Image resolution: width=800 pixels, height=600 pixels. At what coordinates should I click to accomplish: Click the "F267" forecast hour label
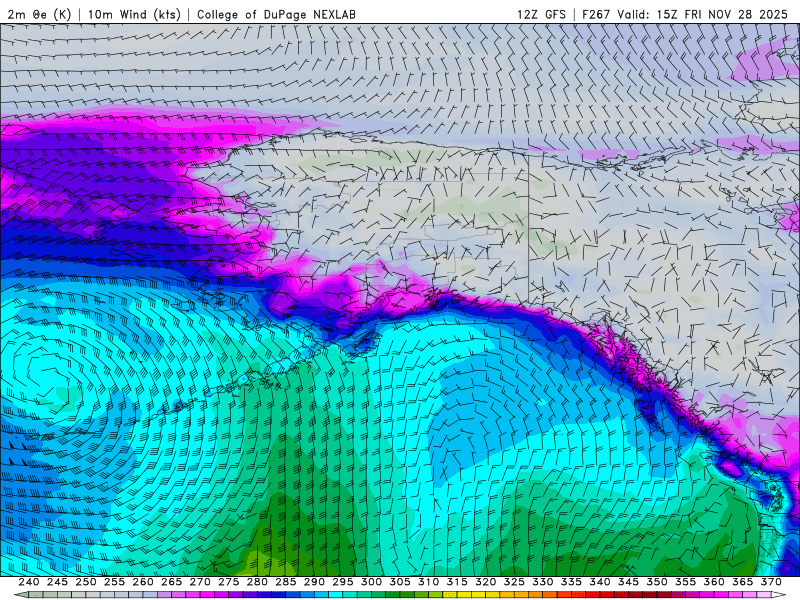click(x=596, y=14)
